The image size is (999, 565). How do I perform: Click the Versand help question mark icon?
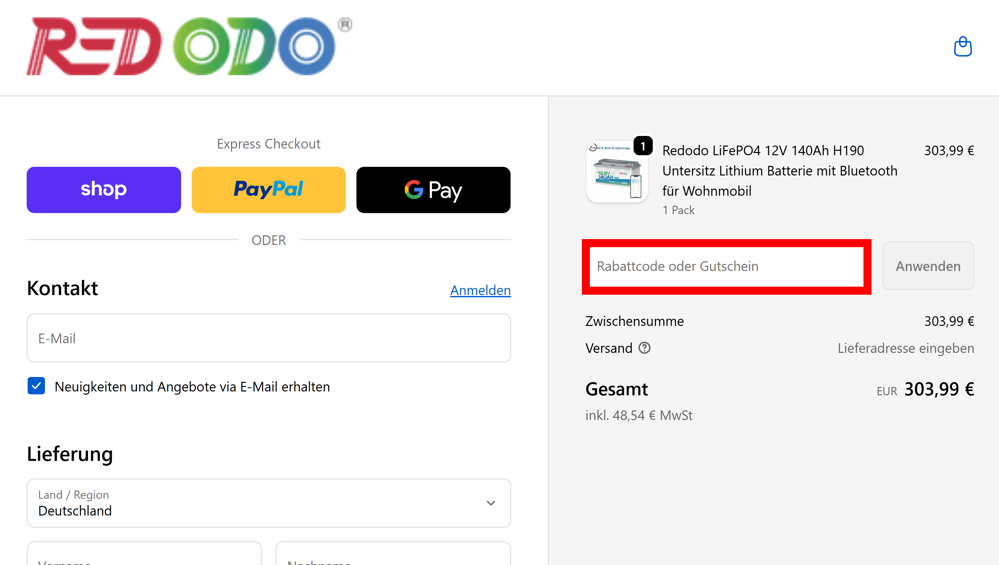[x=644, y=348]
